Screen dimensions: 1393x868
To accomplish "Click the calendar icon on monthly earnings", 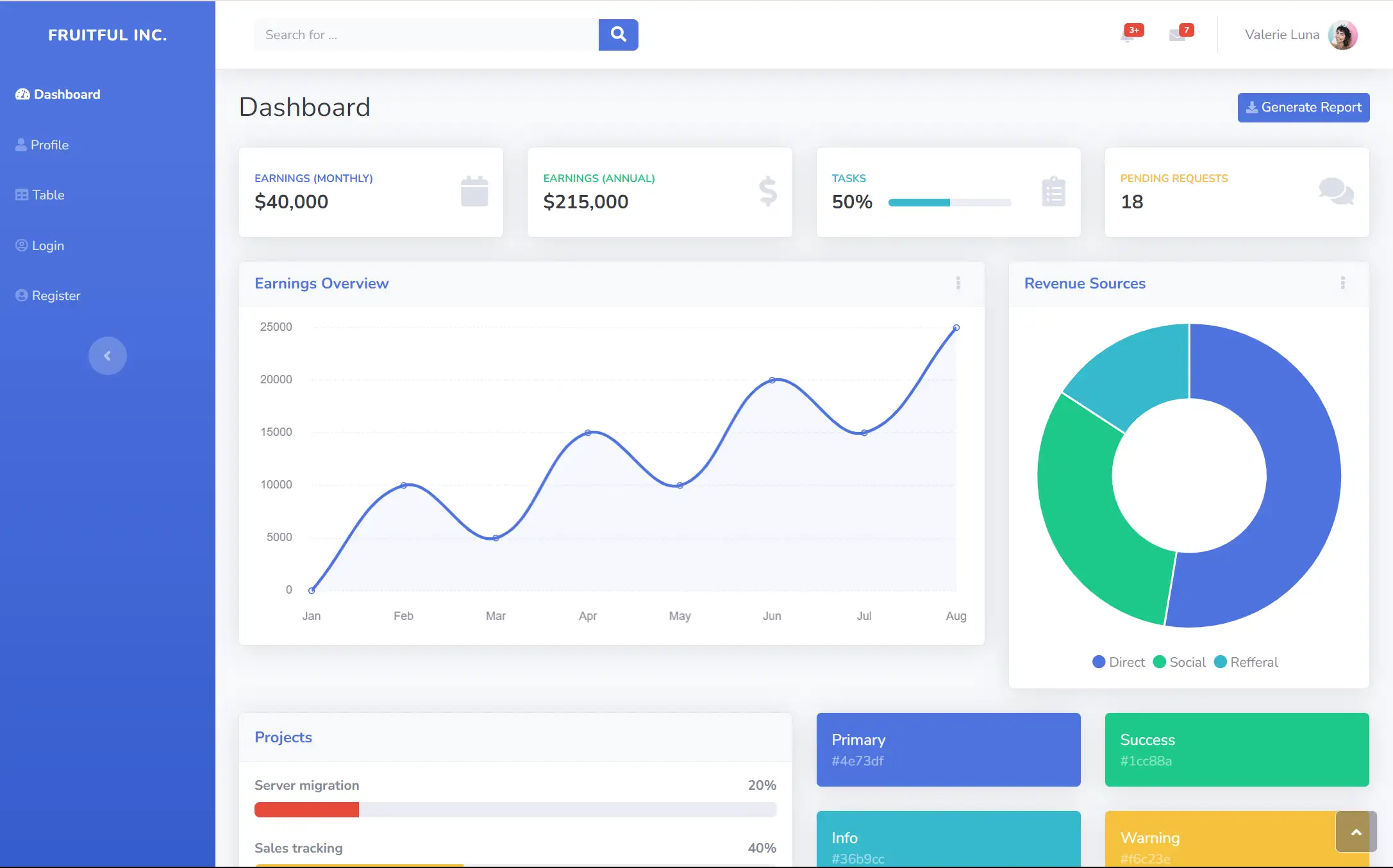I will [x=474, y=192].
